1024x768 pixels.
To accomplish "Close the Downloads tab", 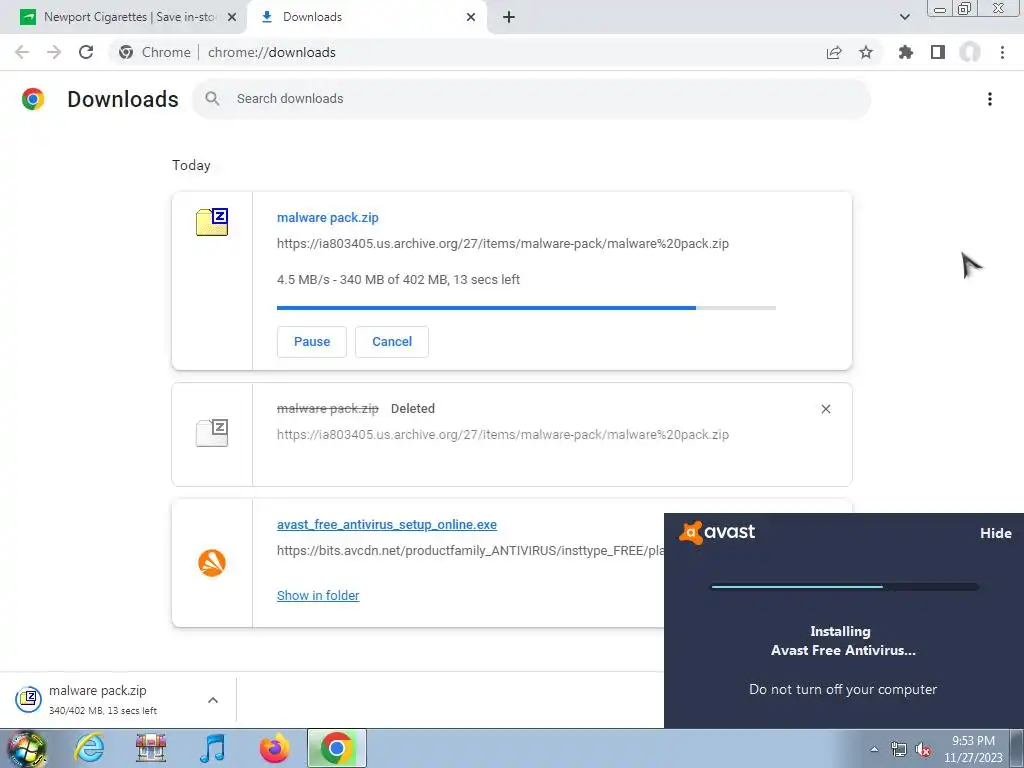I will click(x=471, y=17).
